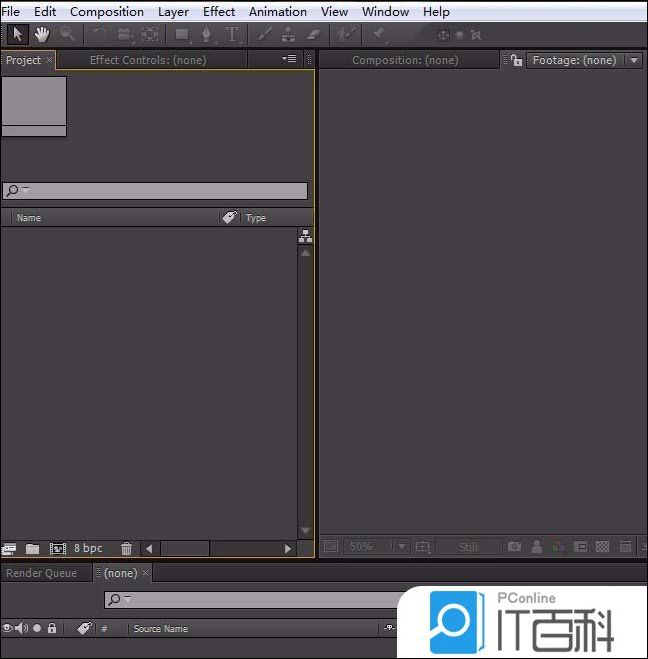Open the Window menu

tap(385, 11)
